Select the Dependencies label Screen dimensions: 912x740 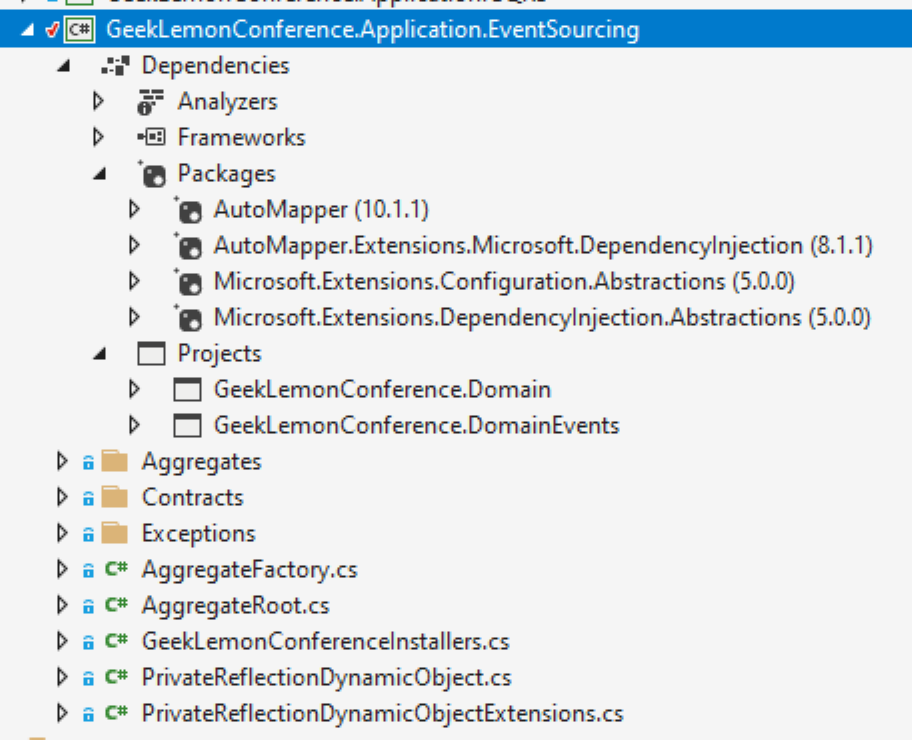click(215, 66)
